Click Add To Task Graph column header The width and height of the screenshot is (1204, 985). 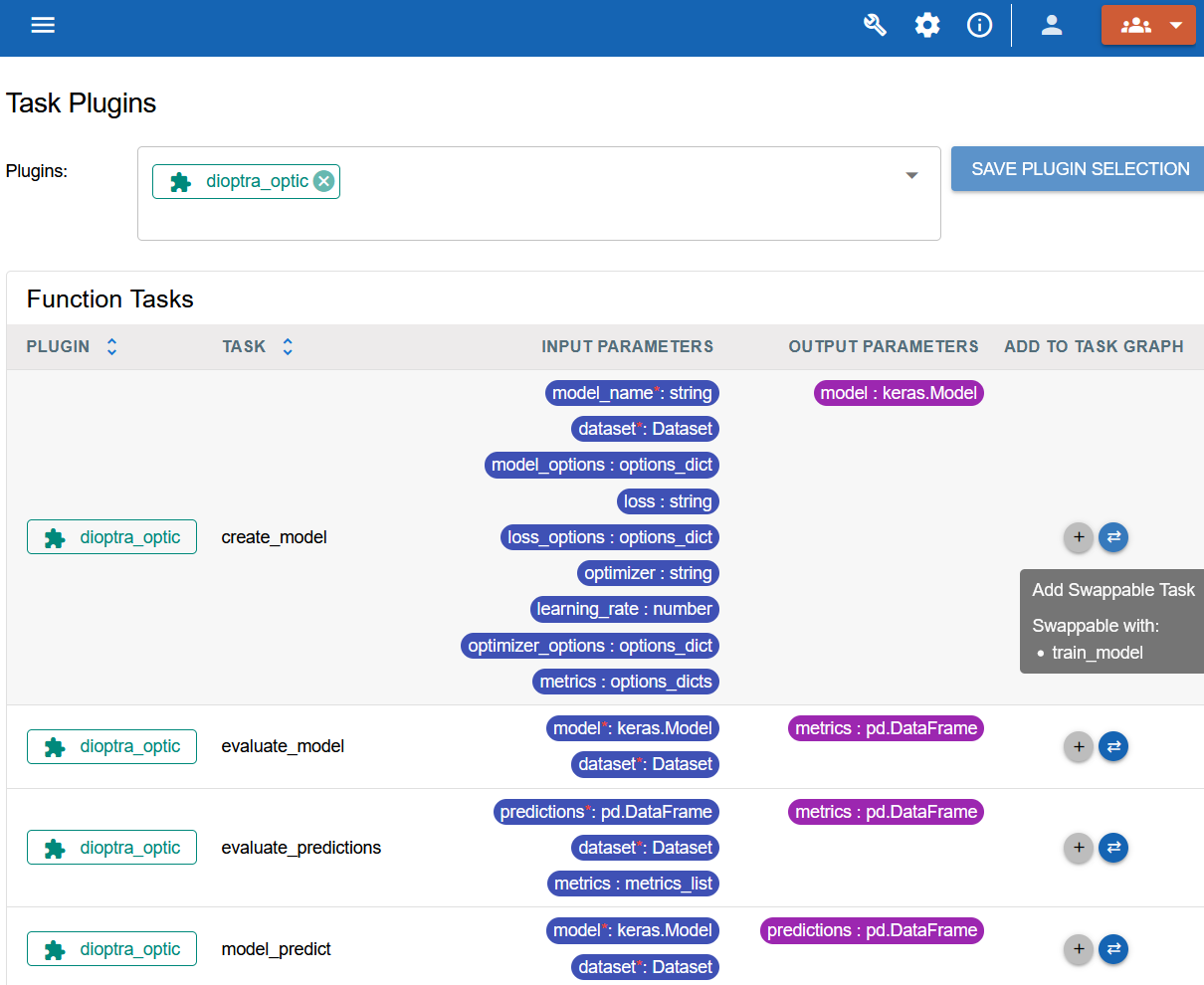point(1094,346)
